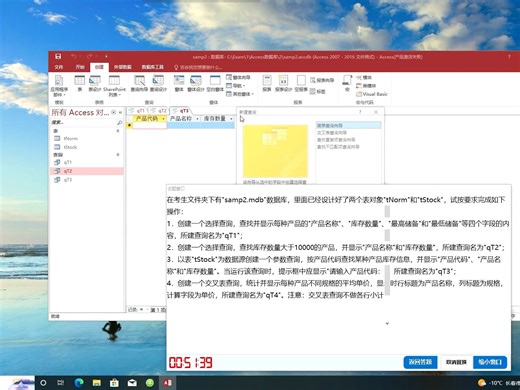Click the 表设计 icon
The image size is (520, 390).
[95, 83]
